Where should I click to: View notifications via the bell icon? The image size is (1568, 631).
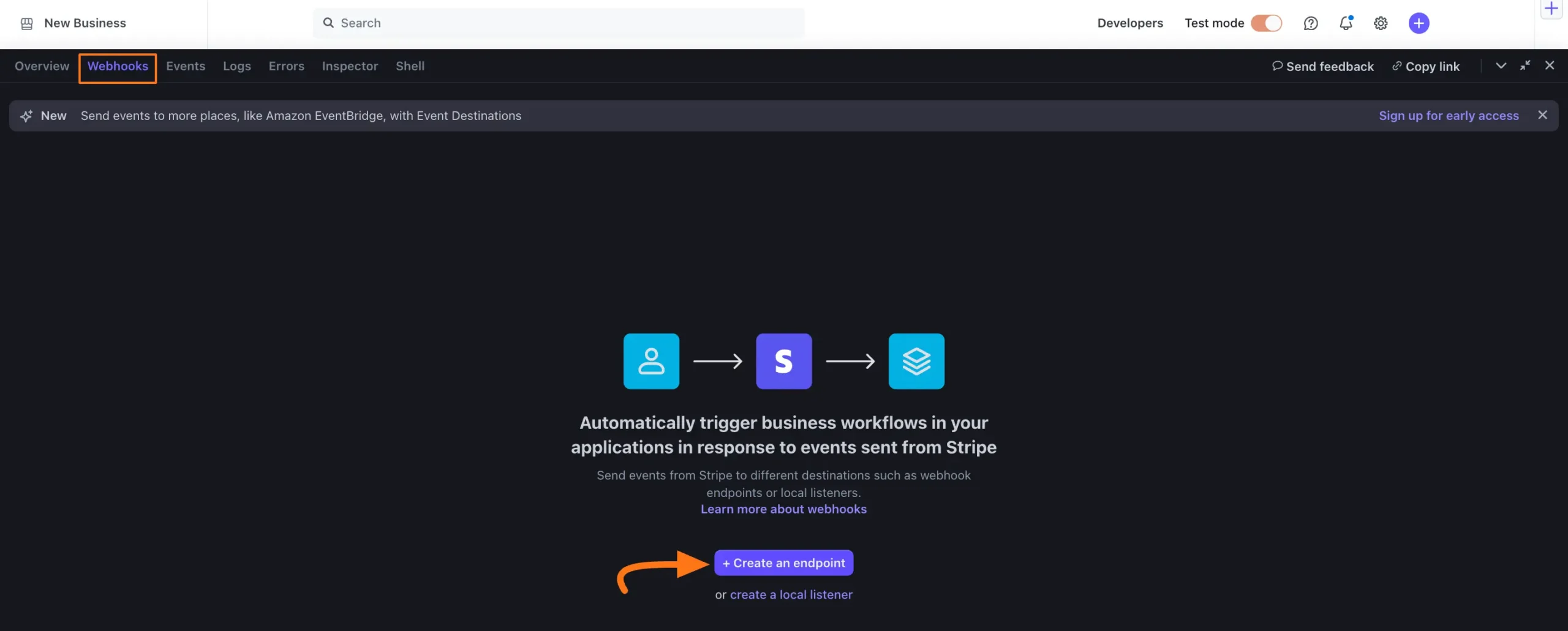tap(1346, 23)
